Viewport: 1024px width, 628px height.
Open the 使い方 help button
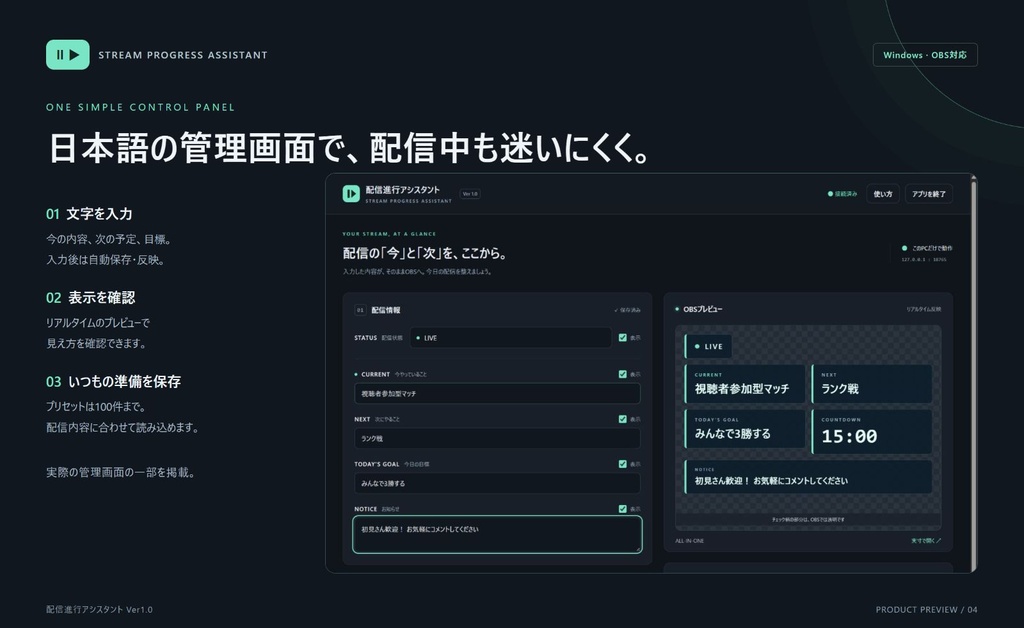[x=883, y=194]
